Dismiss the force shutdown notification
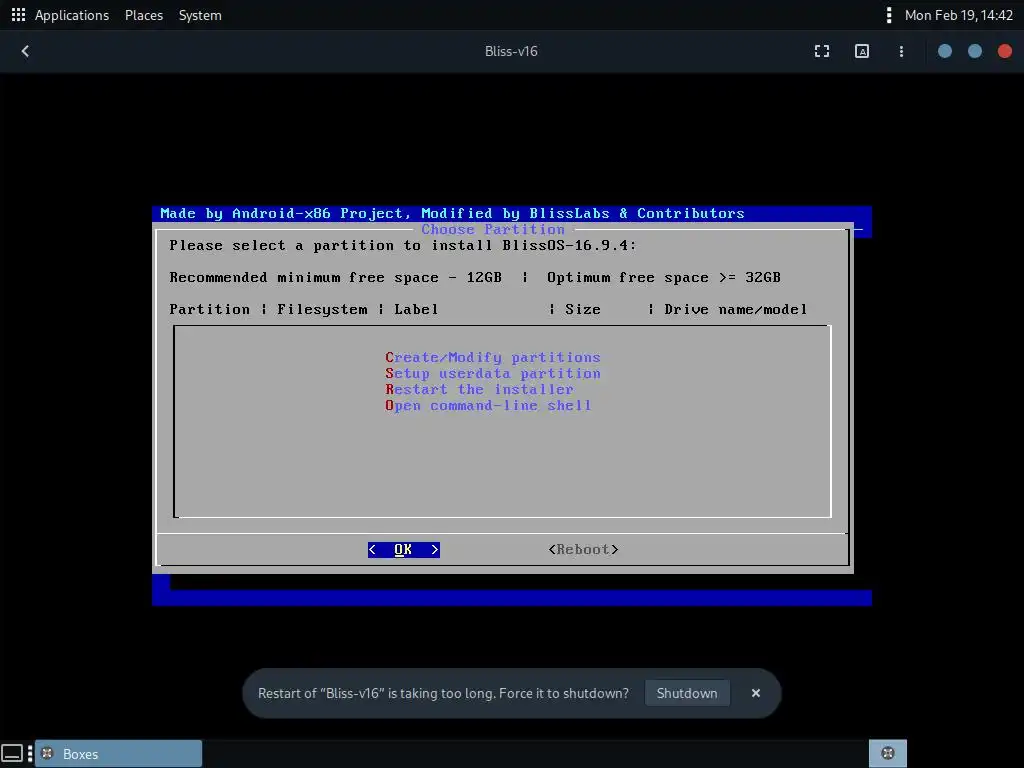This screenshot has width=1024, height=768. click(756, 693)
